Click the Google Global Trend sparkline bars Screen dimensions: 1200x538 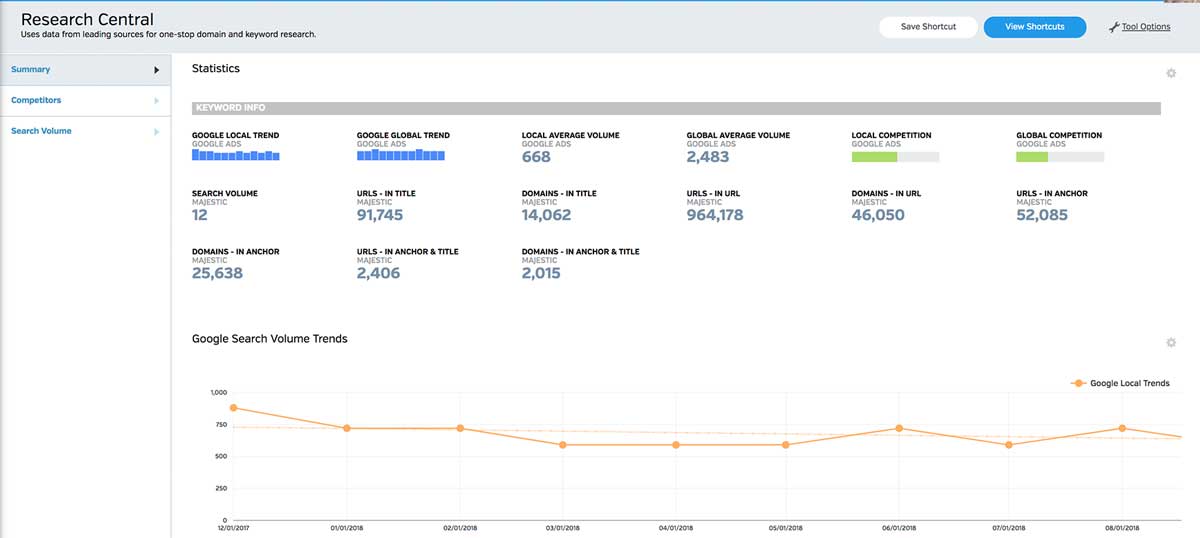click(401, 155)
